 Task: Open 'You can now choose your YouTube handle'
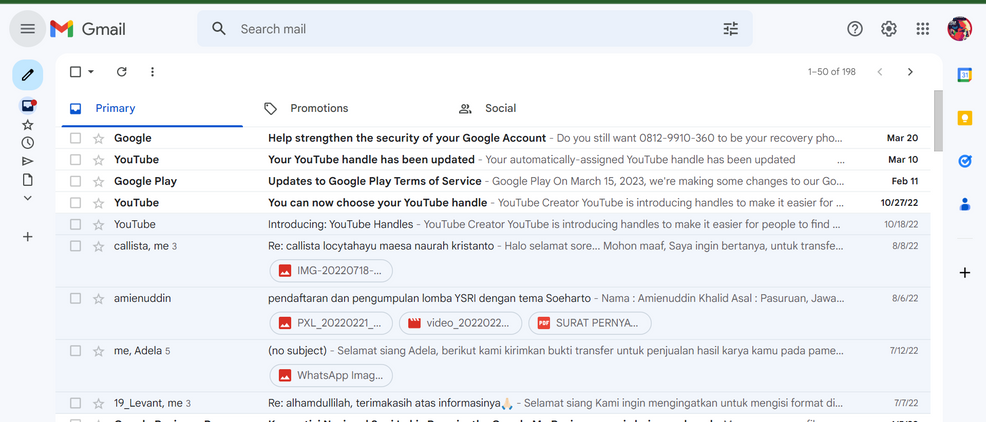coord(493,203)
